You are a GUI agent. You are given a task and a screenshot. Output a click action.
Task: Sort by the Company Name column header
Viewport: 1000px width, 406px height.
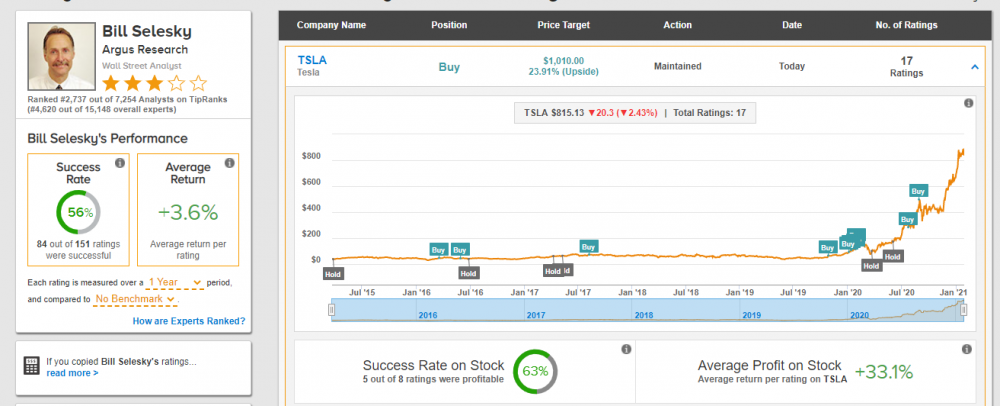pyautogui.click(x=332, y=24)
